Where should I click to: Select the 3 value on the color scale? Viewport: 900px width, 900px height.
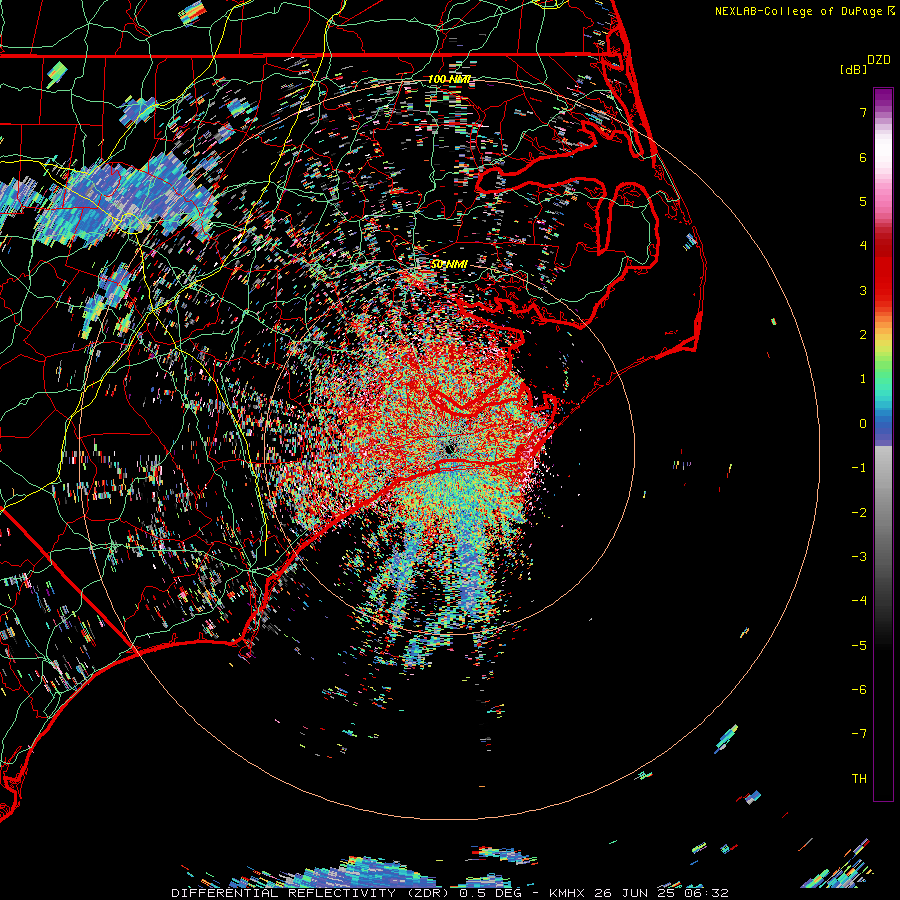click(x=863, y=290)
